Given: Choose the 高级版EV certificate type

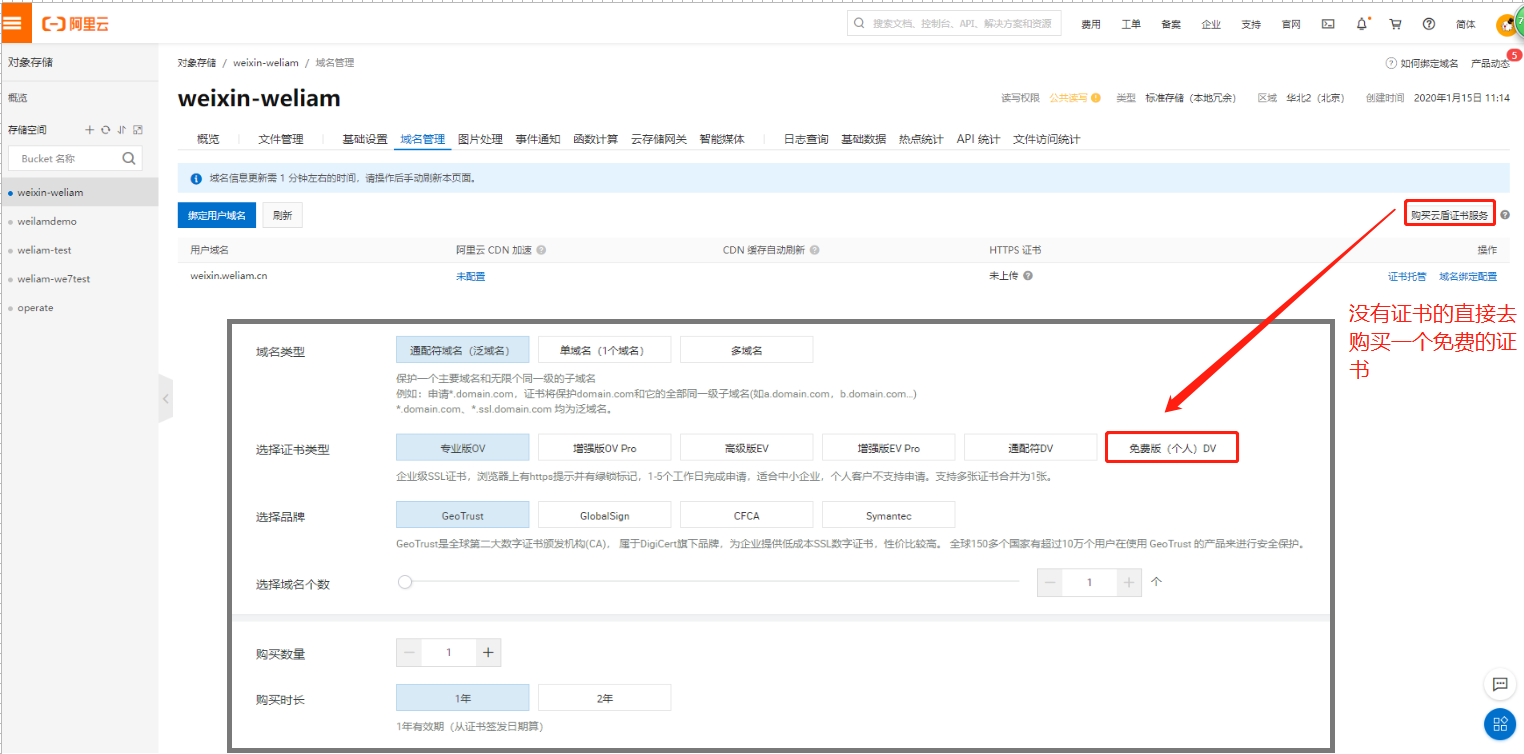Looking at the screenshot, I should (746, 448).
